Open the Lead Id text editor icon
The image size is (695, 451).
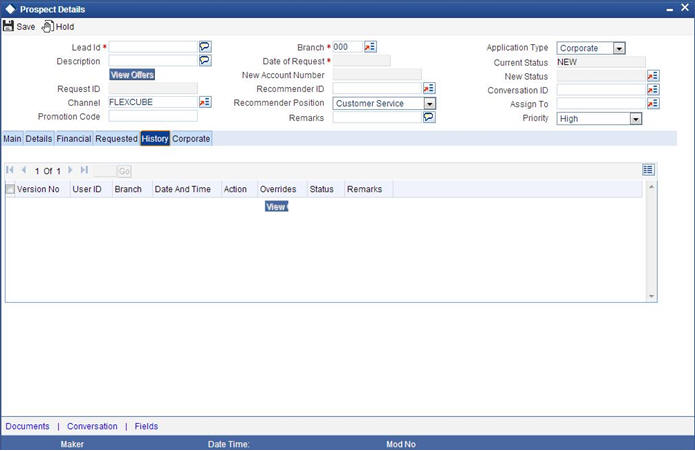pos(205,47)
